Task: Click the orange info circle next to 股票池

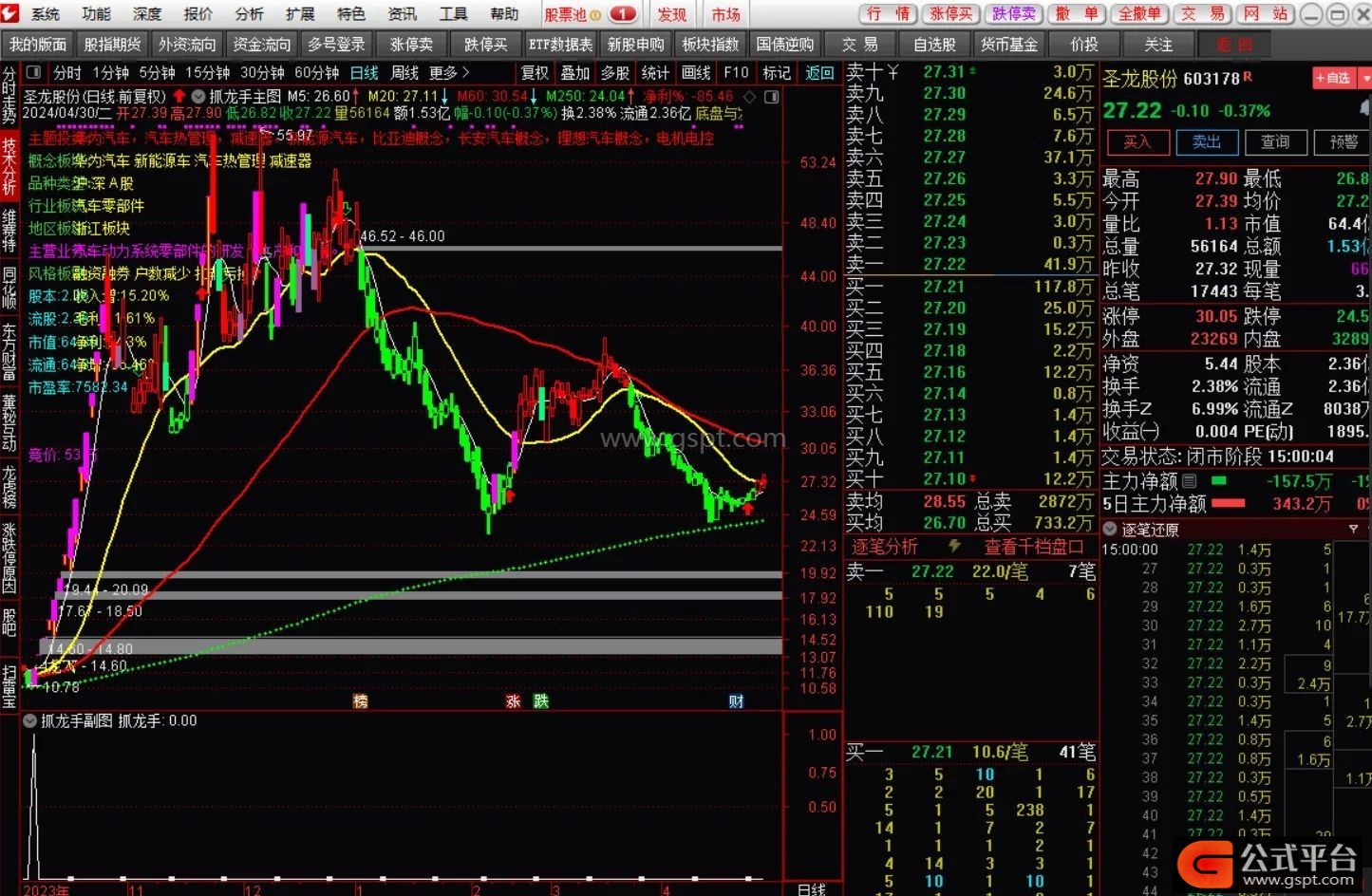Action: (595, 14)
